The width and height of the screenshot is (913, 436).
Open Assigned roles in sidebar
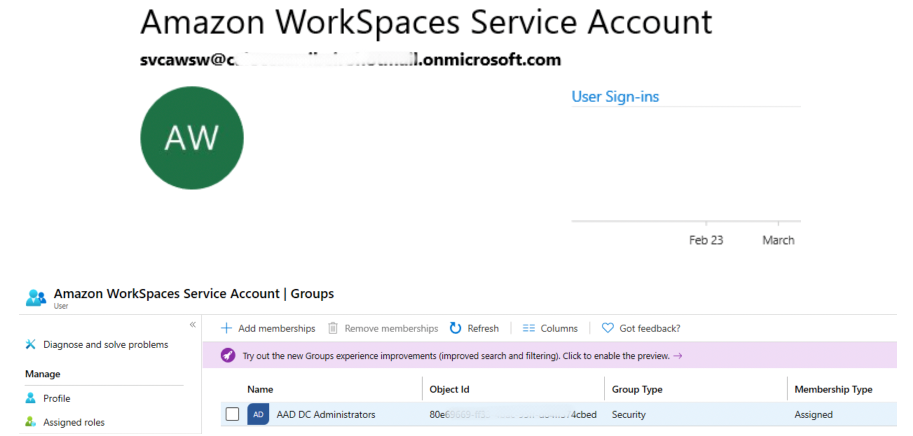[x=74, y=422]
